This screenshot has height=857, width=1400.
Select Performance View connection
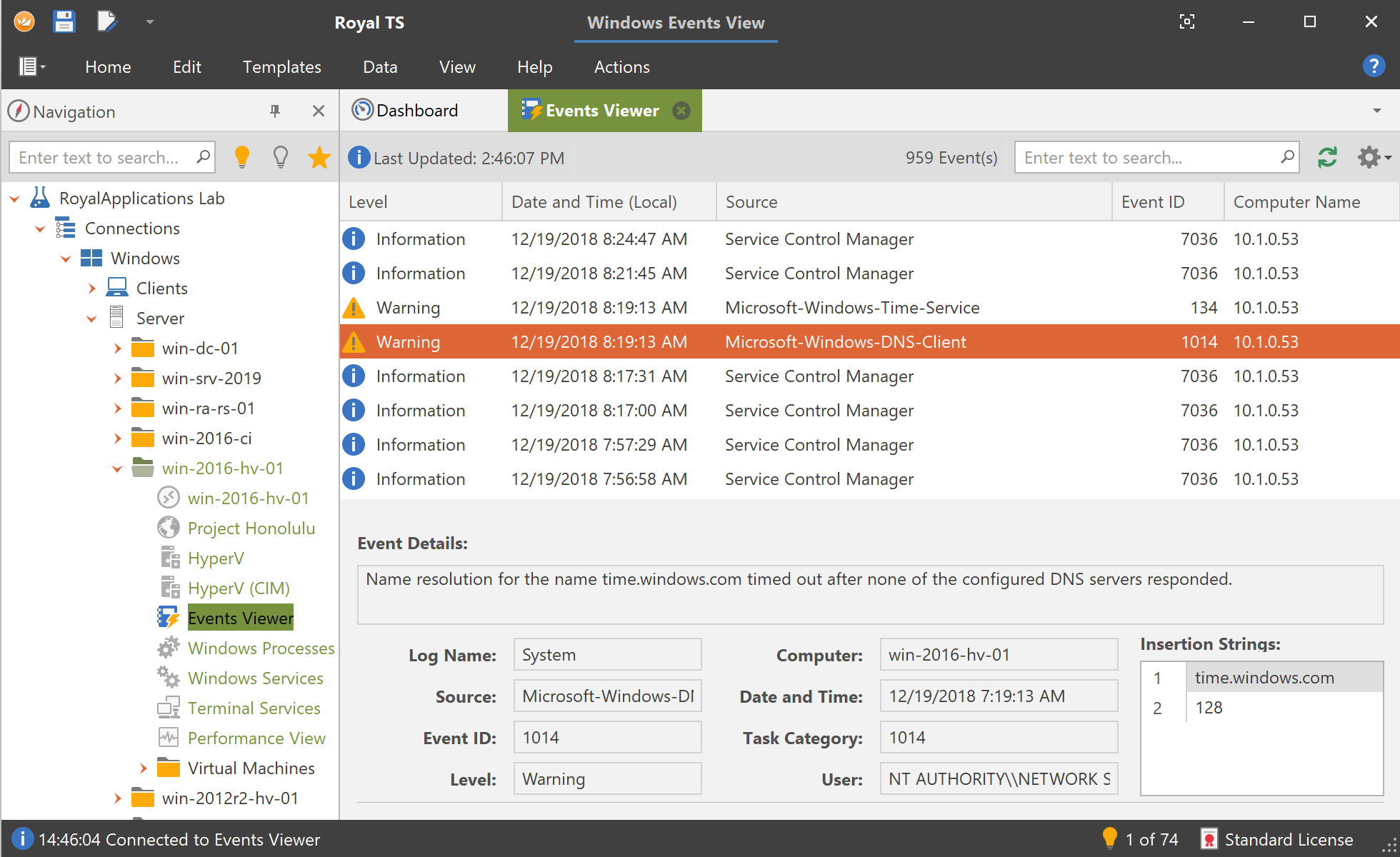click(x=256, y=738)
